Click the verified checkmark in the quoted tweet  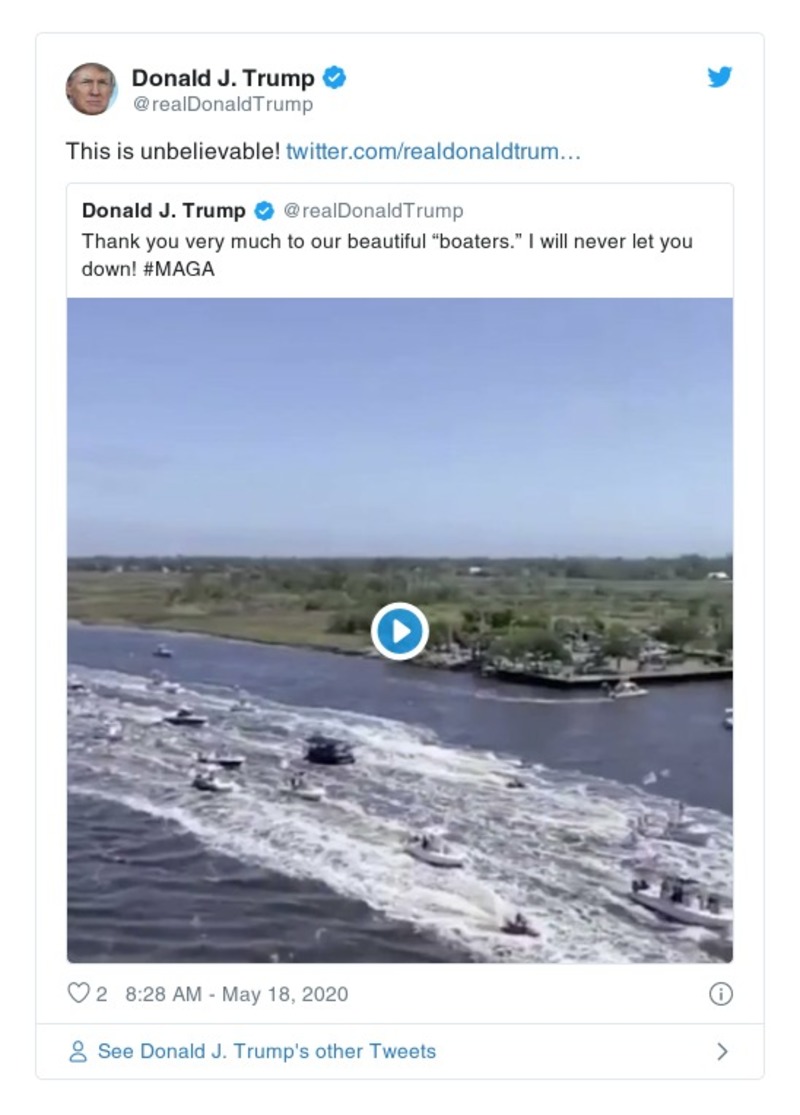click(264, 210)
